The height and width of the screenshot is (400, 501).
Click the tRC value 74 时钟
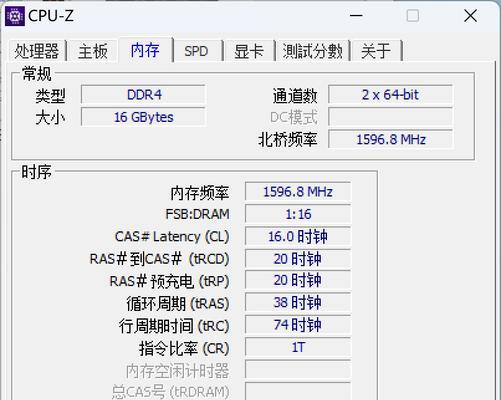coord(298,325)
